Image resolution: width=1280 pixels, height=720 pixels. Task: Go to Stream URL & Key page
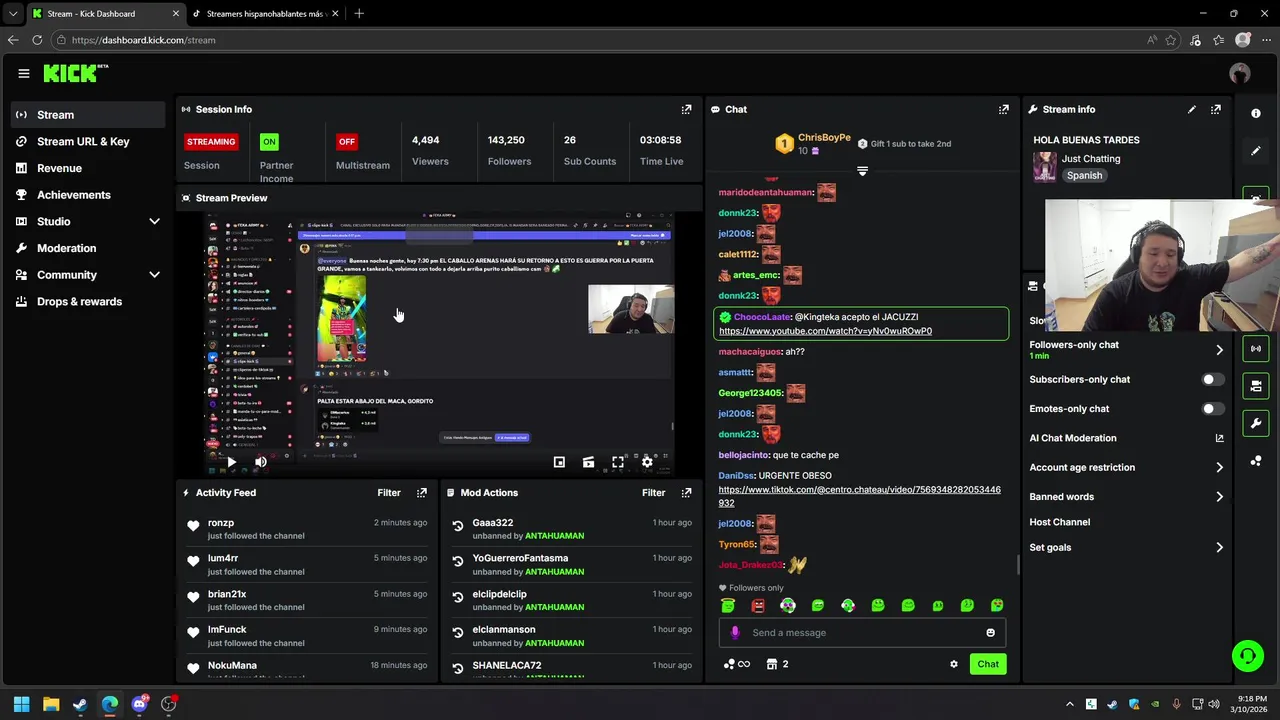click(88, 141)
